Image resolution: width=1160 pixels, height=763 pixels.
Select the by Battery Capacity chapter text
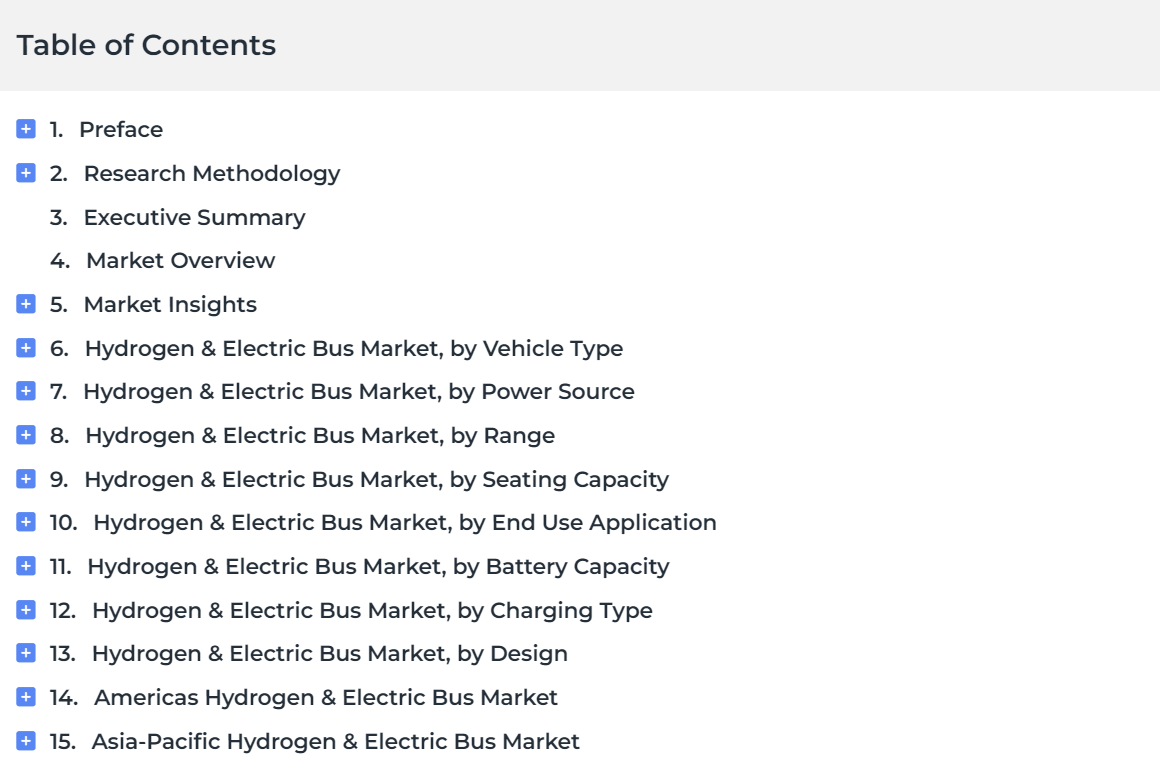pos(378,566)
